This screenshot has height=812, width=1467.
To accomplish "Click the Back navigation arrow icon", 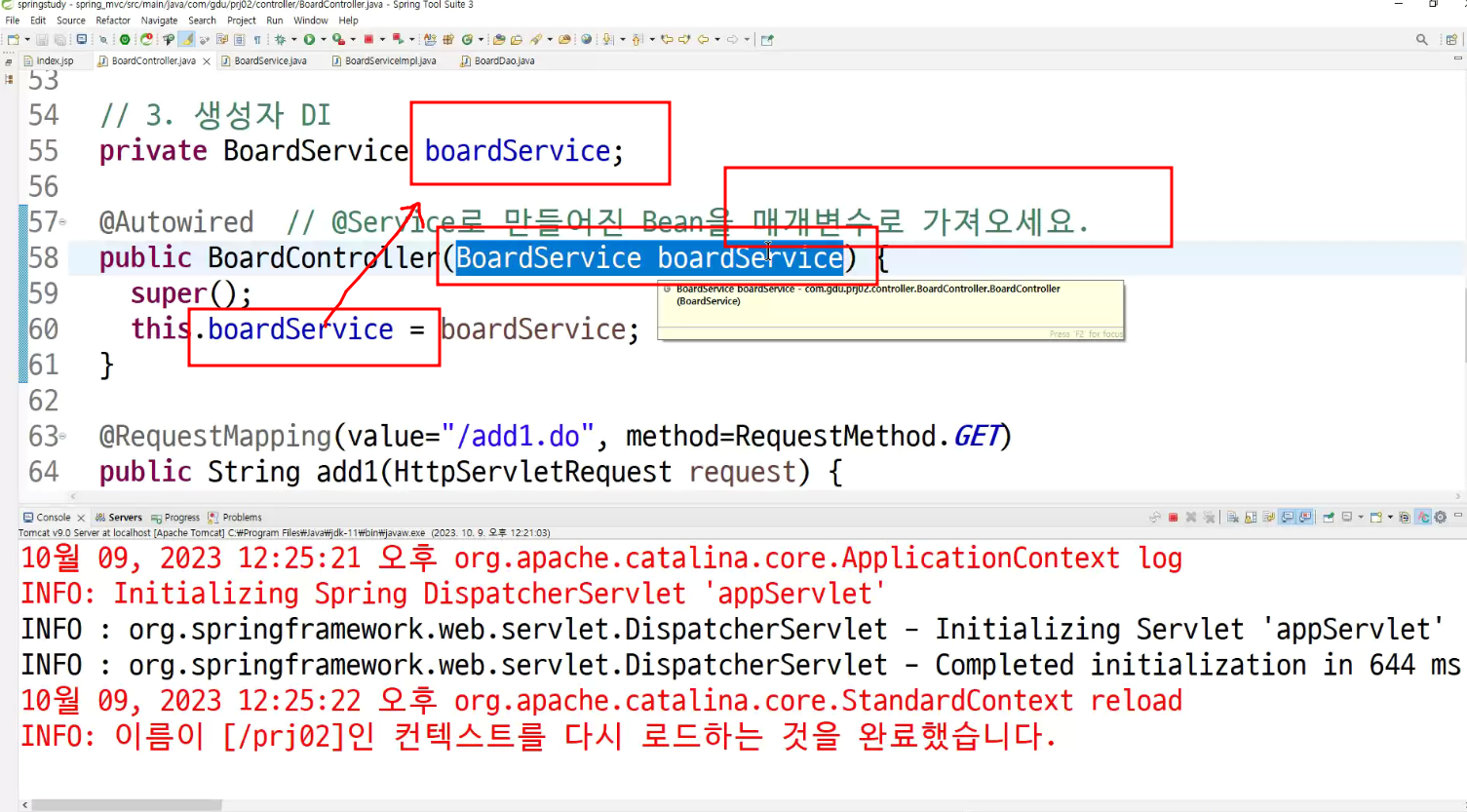I will click(703, 40).
